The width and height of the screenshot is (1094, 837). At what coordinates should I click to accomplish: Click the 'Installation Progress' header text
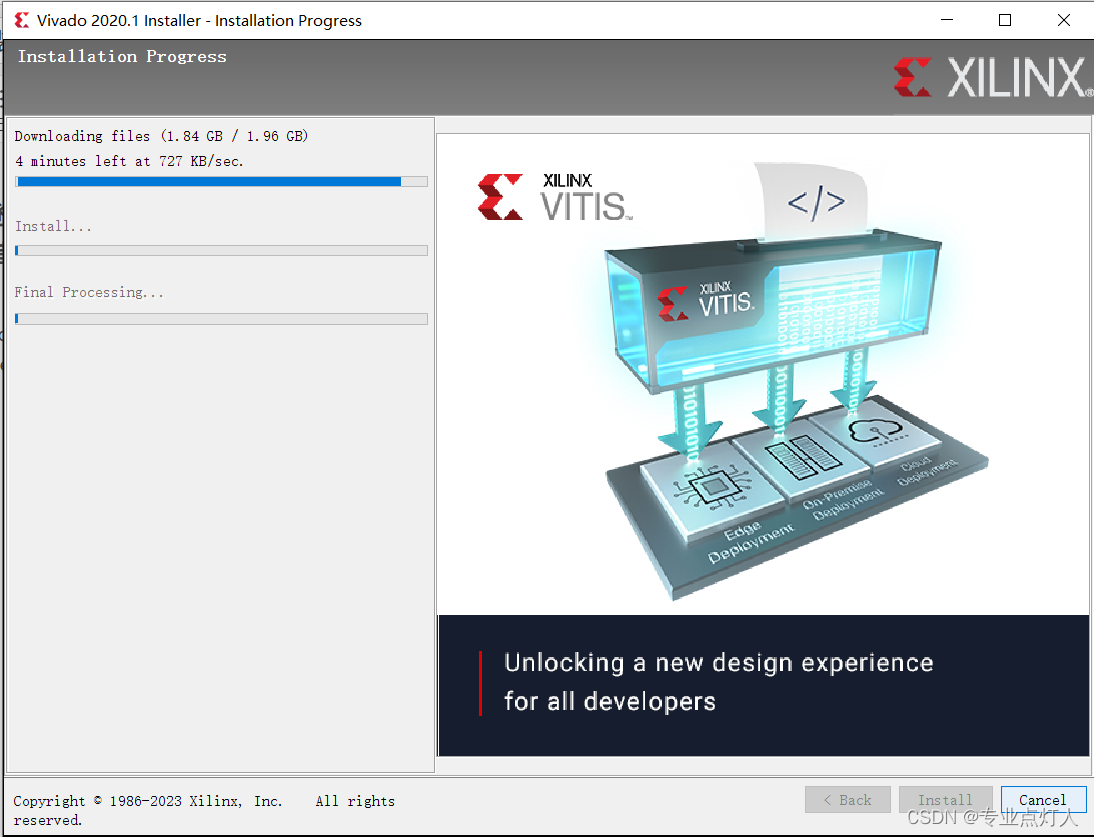coord(122,56)
